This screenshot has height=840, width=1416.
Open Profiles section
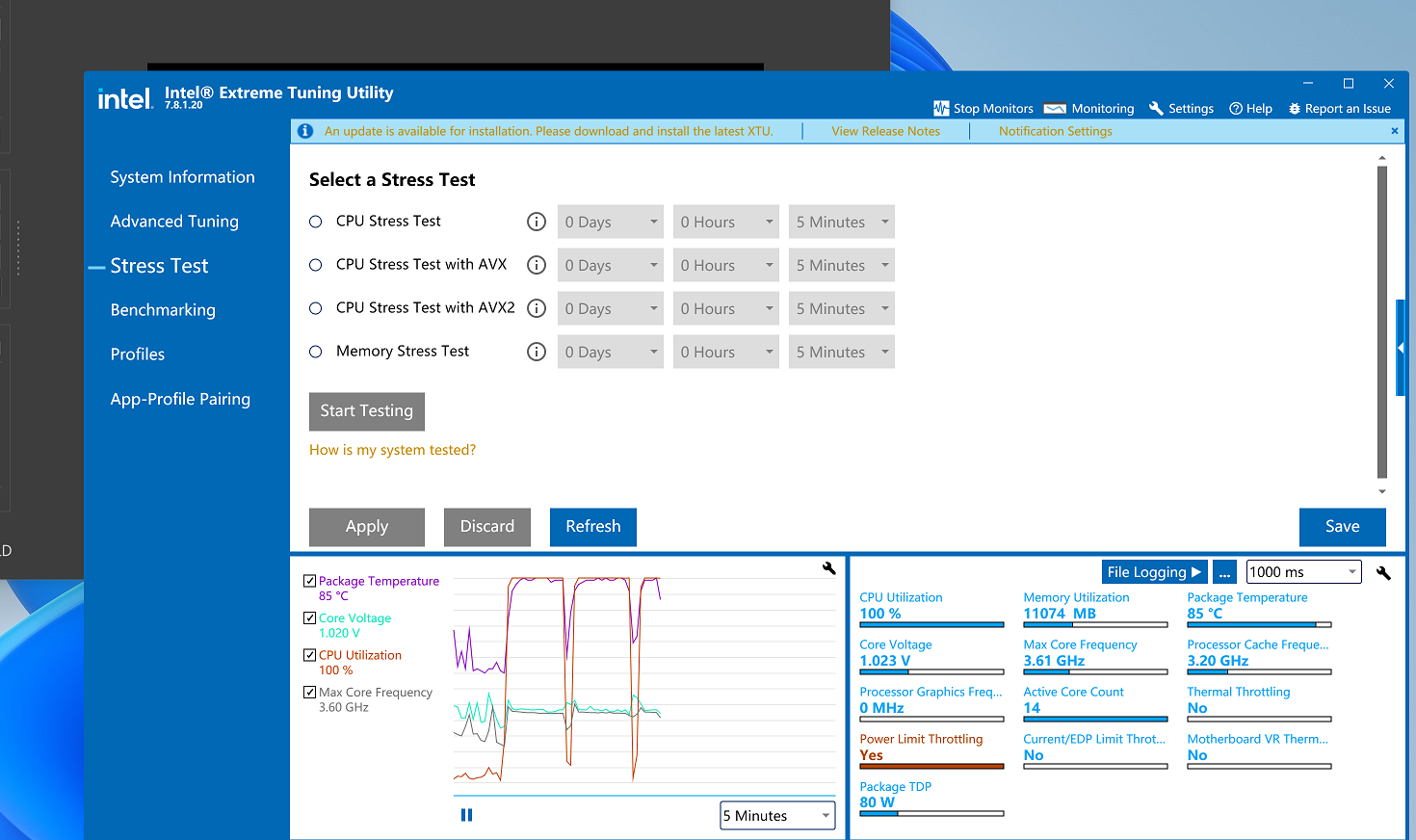coord(138,354)
